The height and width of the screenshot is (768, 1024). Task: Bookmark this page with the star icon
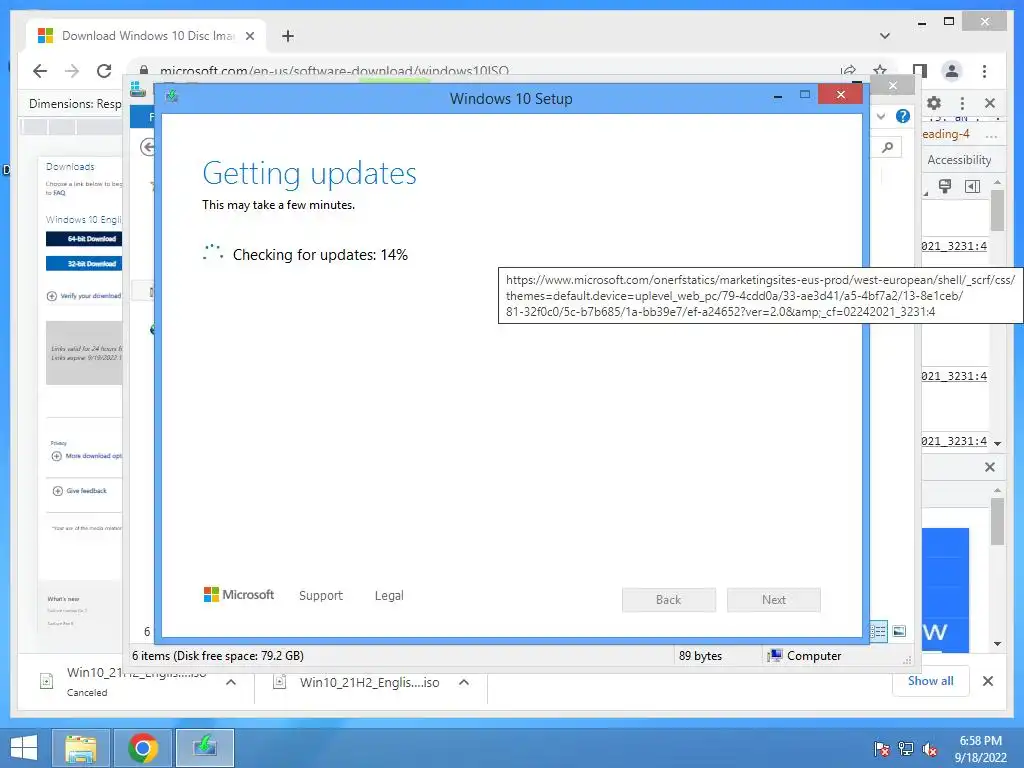coord(880,71)
